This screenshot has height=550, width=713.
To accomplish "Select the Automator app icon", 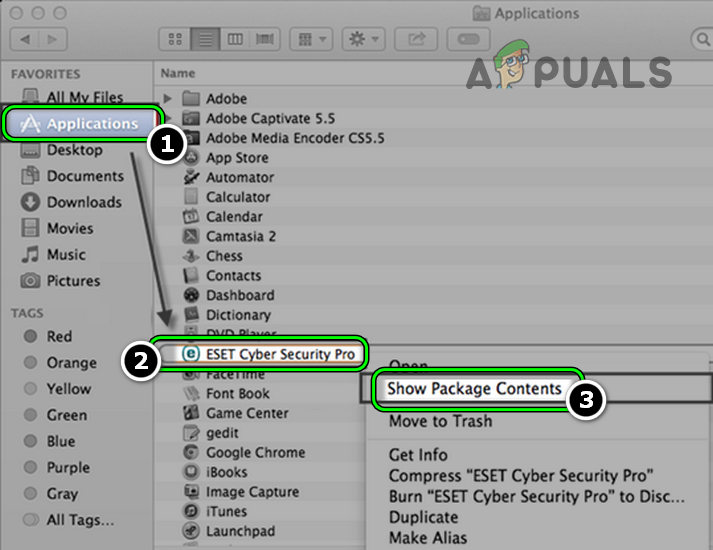I will pos(191,177).
